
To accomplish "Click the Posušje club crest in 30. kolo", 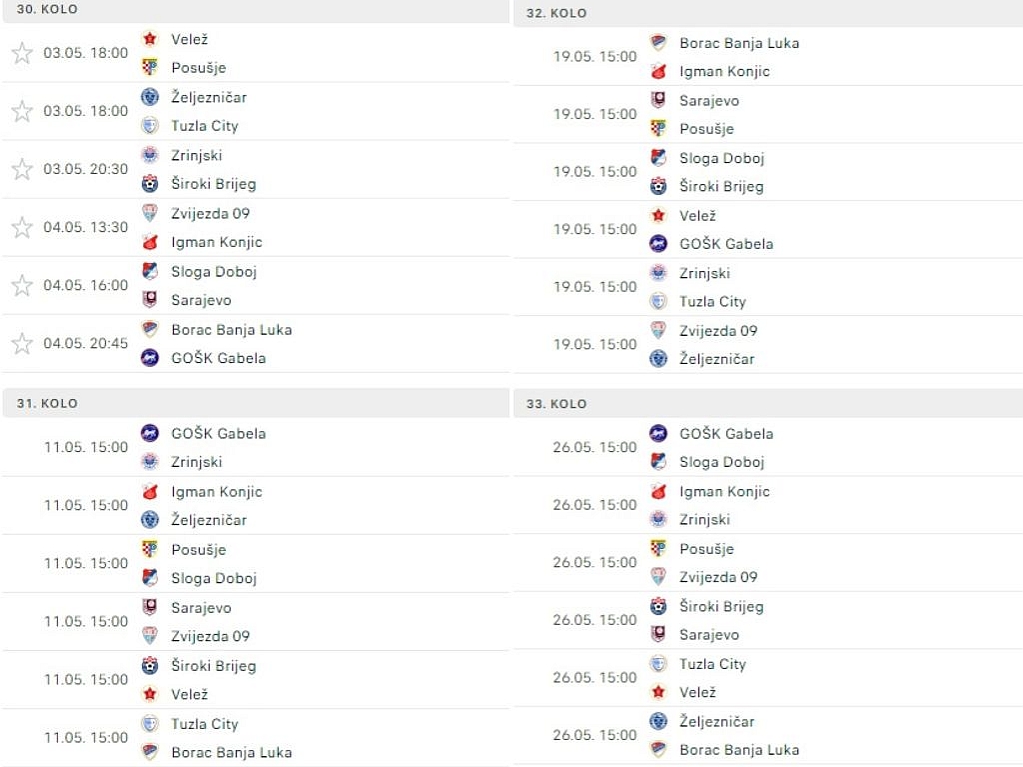I will click(x=150, y=67).
